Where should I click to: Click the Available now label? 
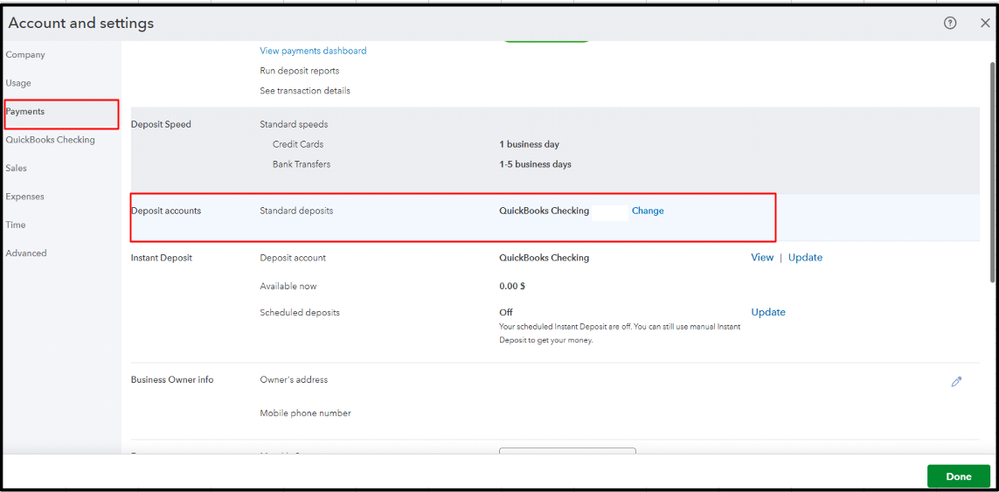288,286
